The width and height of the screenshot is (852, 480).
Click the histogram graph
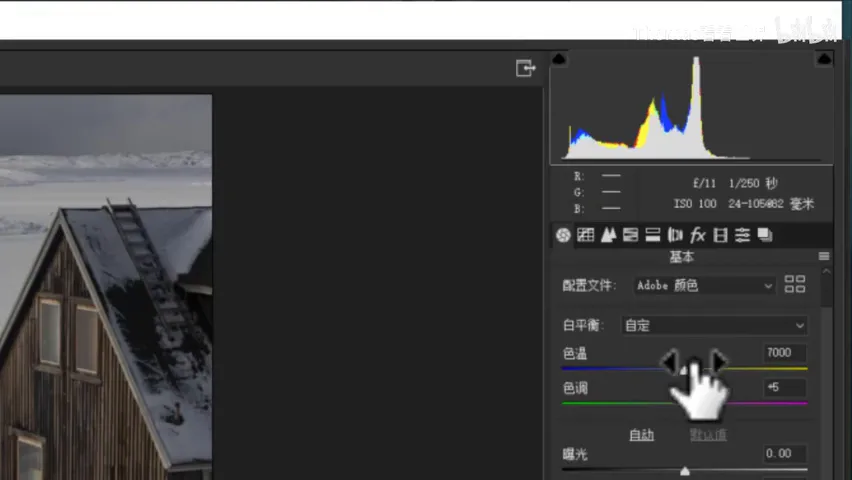tap(691, 108)
